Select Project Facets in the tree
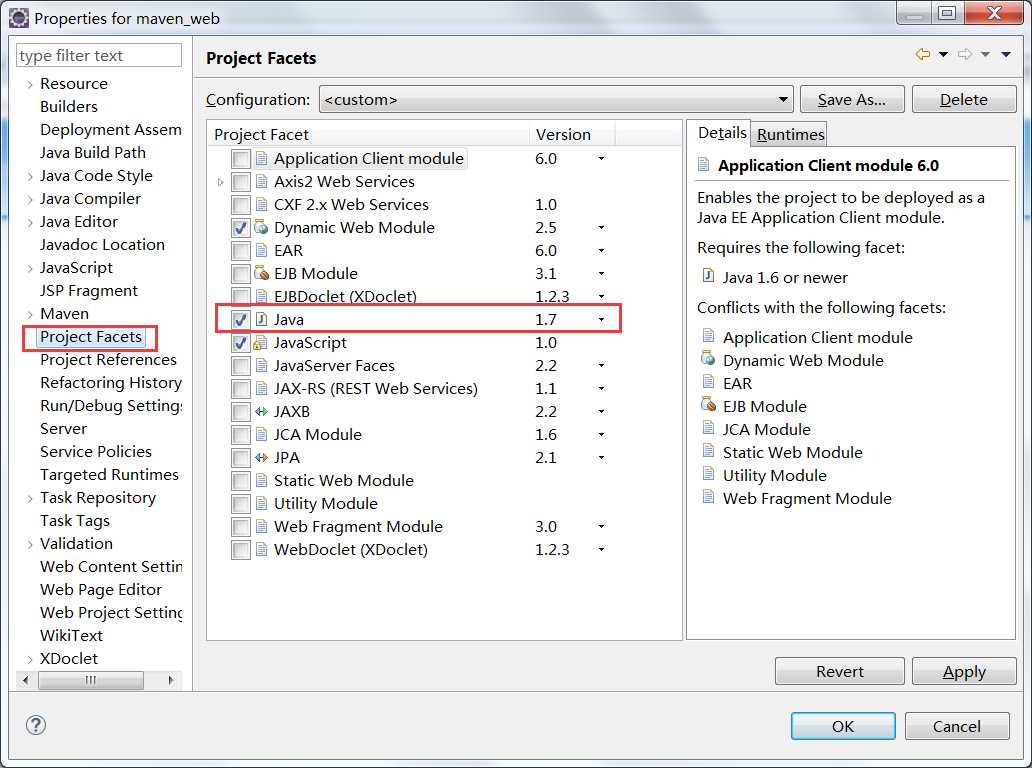This screenshot has width=1032, height=768. (x=91, y=337)
